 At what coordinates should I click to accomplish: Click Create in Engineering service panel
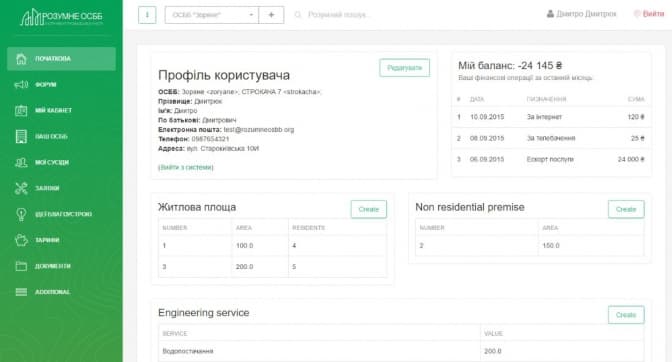click(x=626, y=315)
